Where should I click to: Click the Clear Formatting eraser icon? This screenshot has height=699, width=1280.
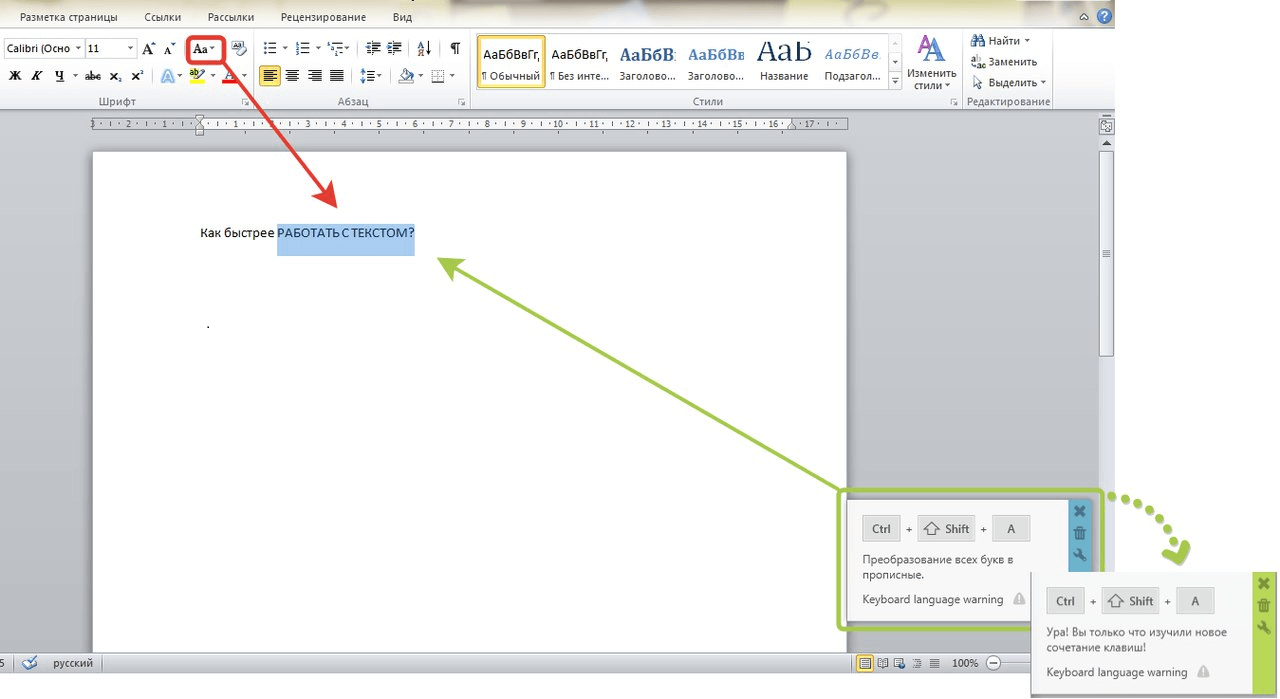pos(239,48)
